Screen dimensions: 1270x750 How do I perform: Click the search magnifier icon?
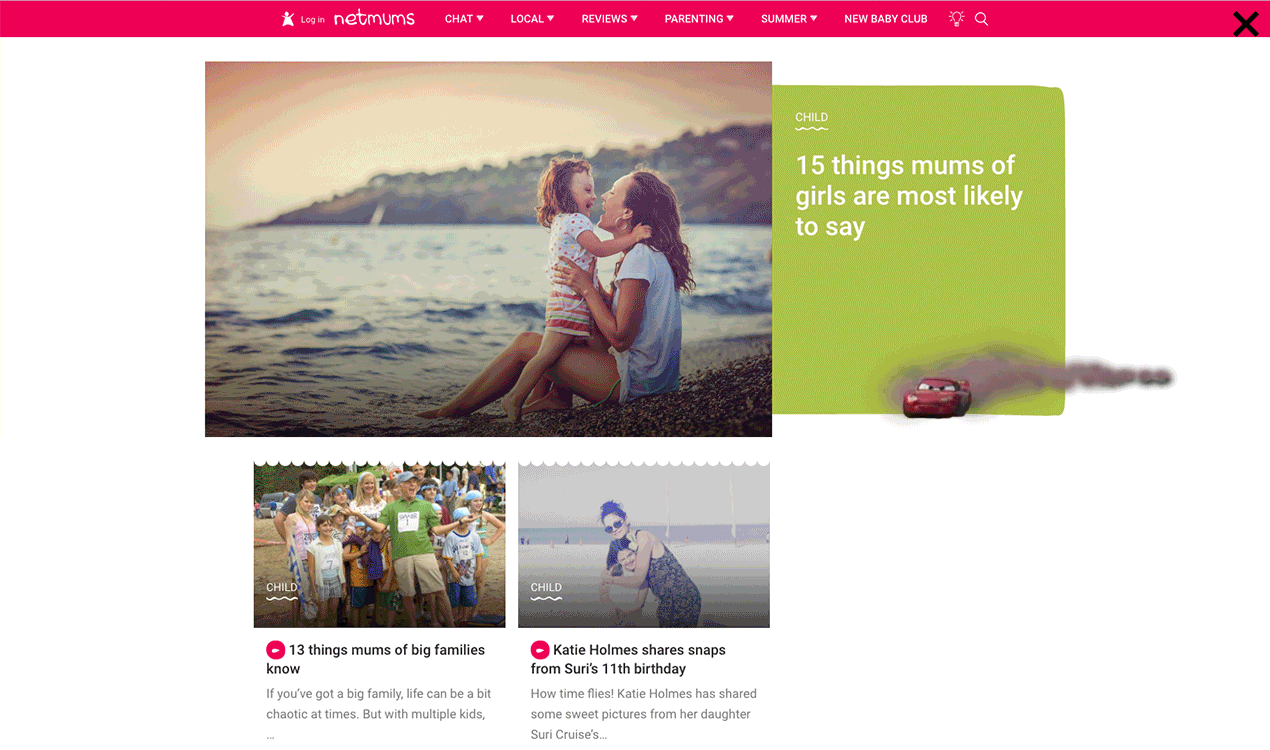pyautogui.click(x=981, y=19)
